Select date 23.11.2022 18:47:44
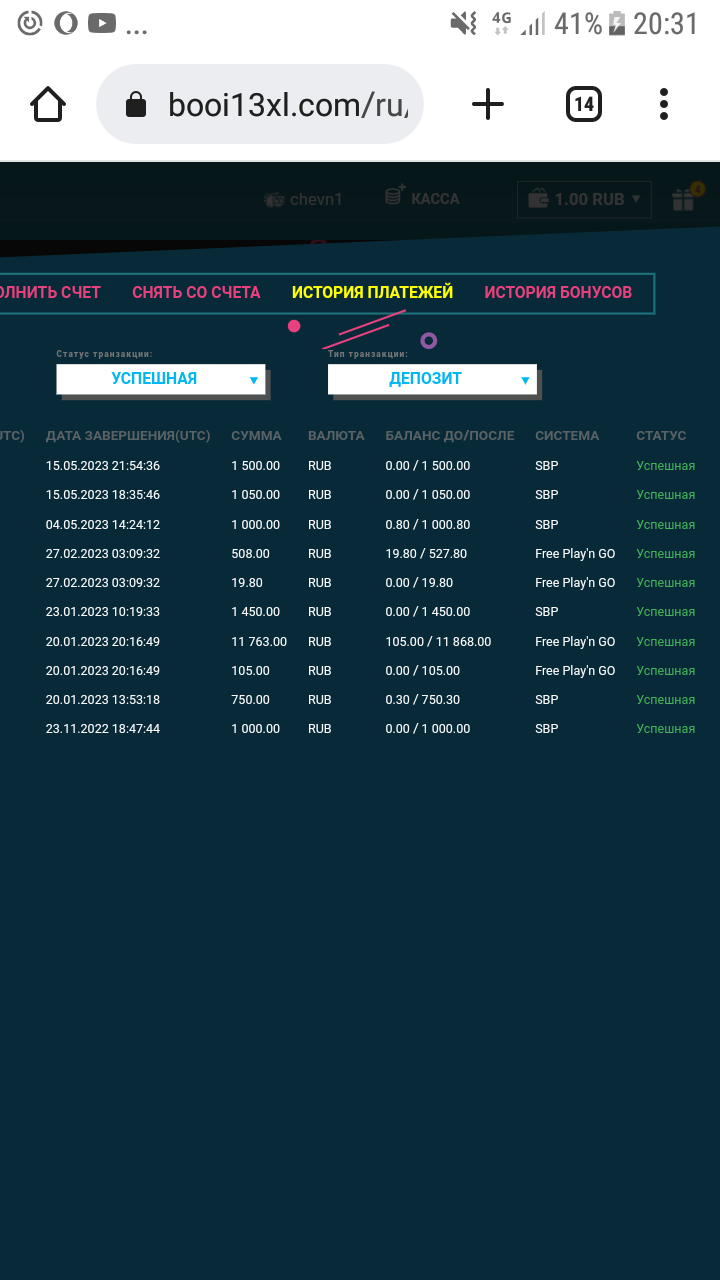Image resolution: width=720 pixels, height=1280 pixels. (x=103, y=729)
